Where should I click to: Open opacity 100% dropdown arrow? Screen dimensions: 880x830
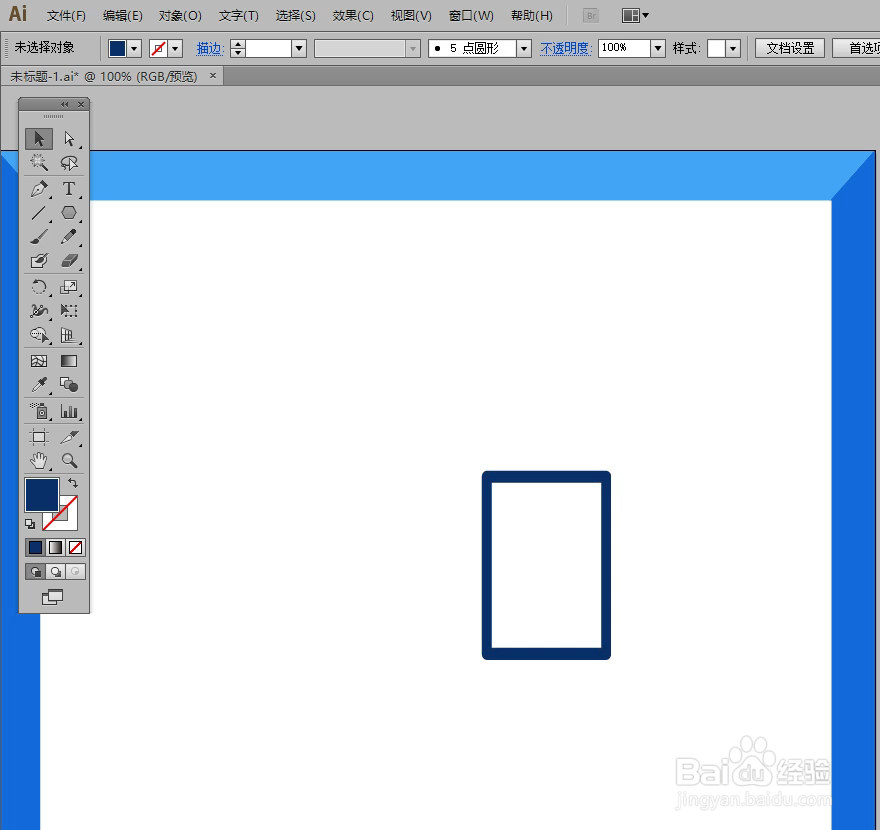(x=658, y=49)
